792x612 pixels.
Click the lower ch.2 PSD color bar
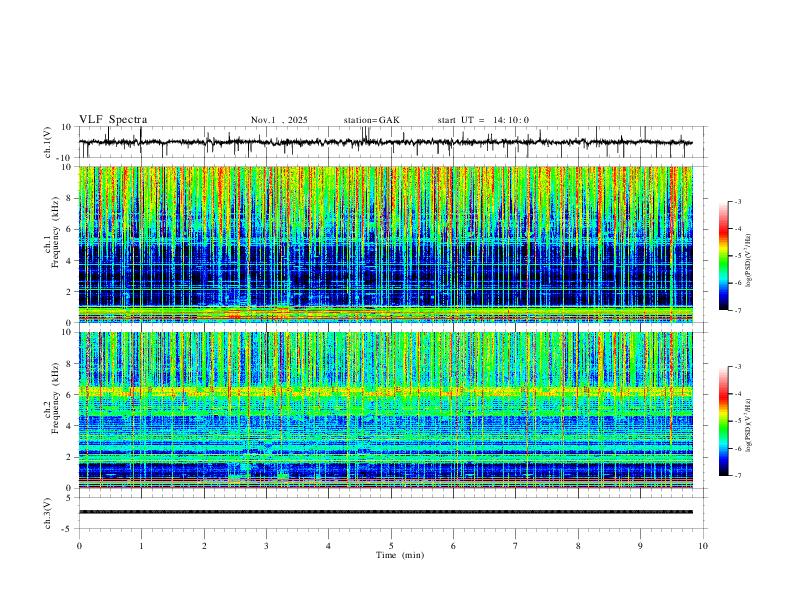723,421
